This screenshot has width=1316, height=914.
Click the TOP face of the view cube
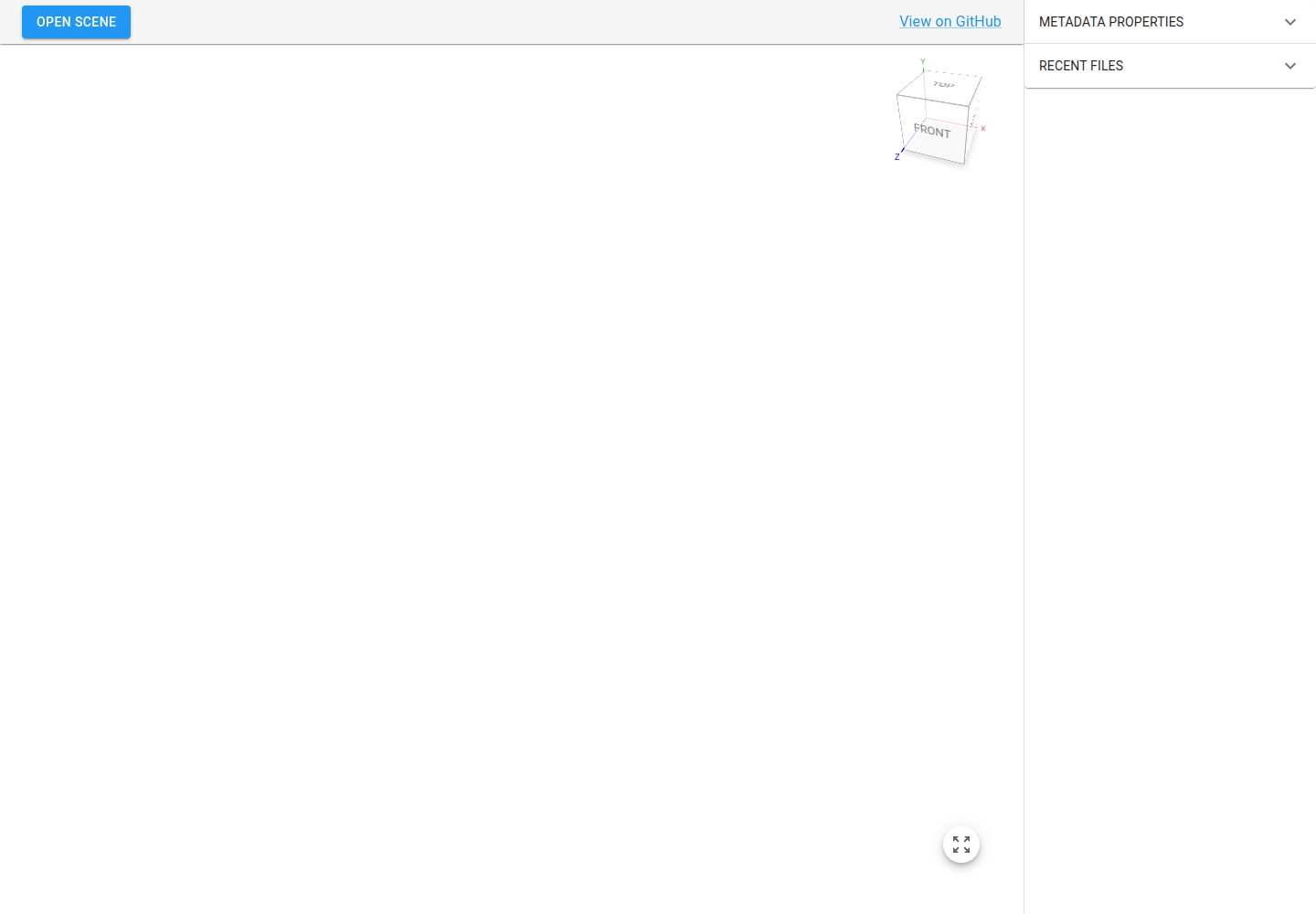[x=942, y=85]
